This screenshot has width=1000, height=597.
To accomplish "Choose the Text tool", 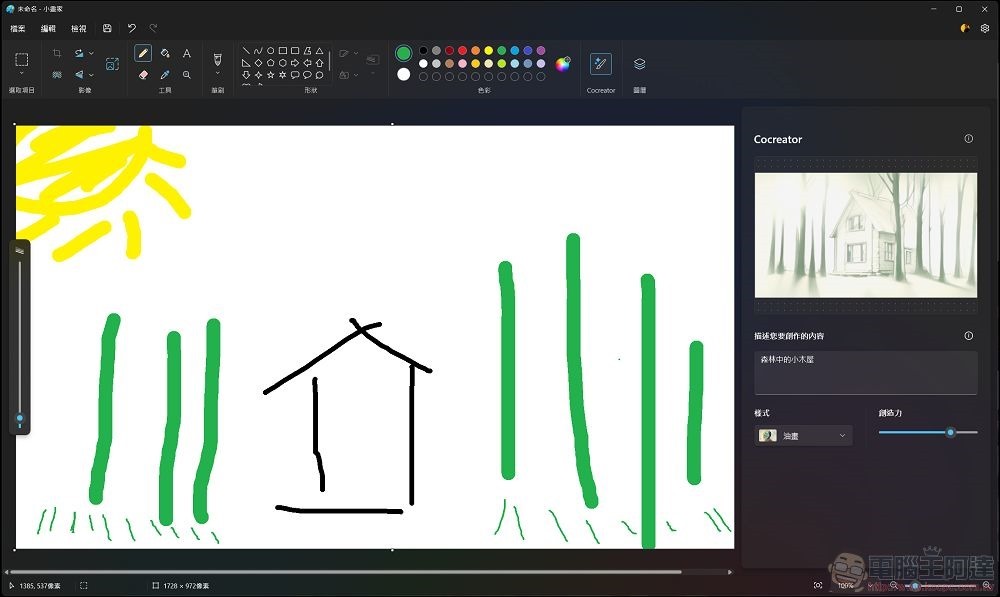I will (187, 53).
